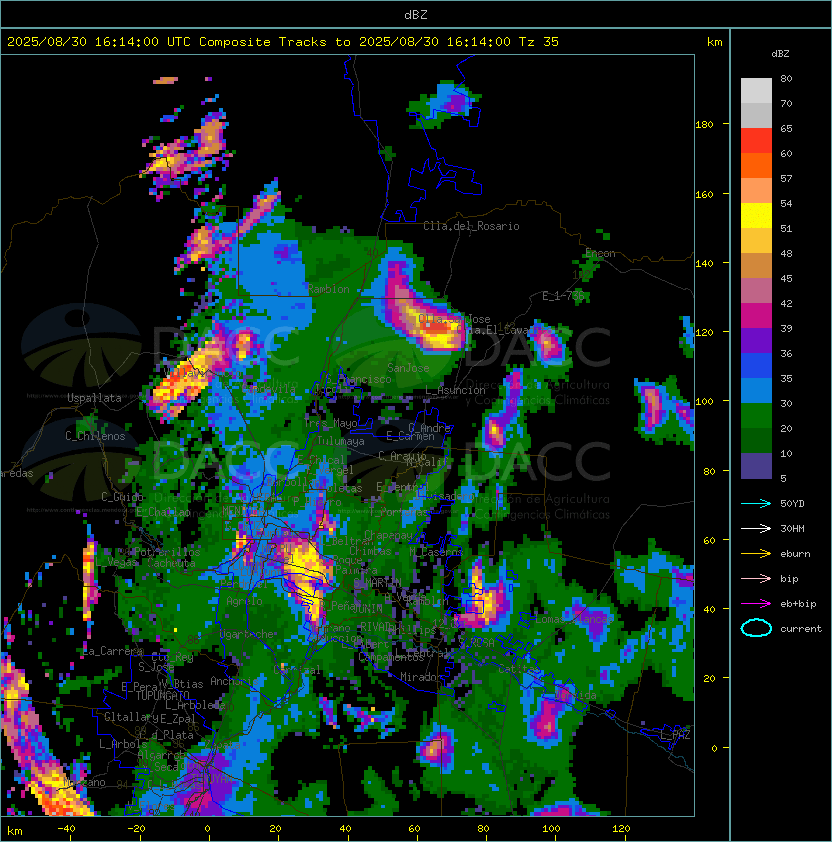Click the 'Chapanay' map label
The height and width of the screenshot is (842, 832).
(x=388, y=535)
